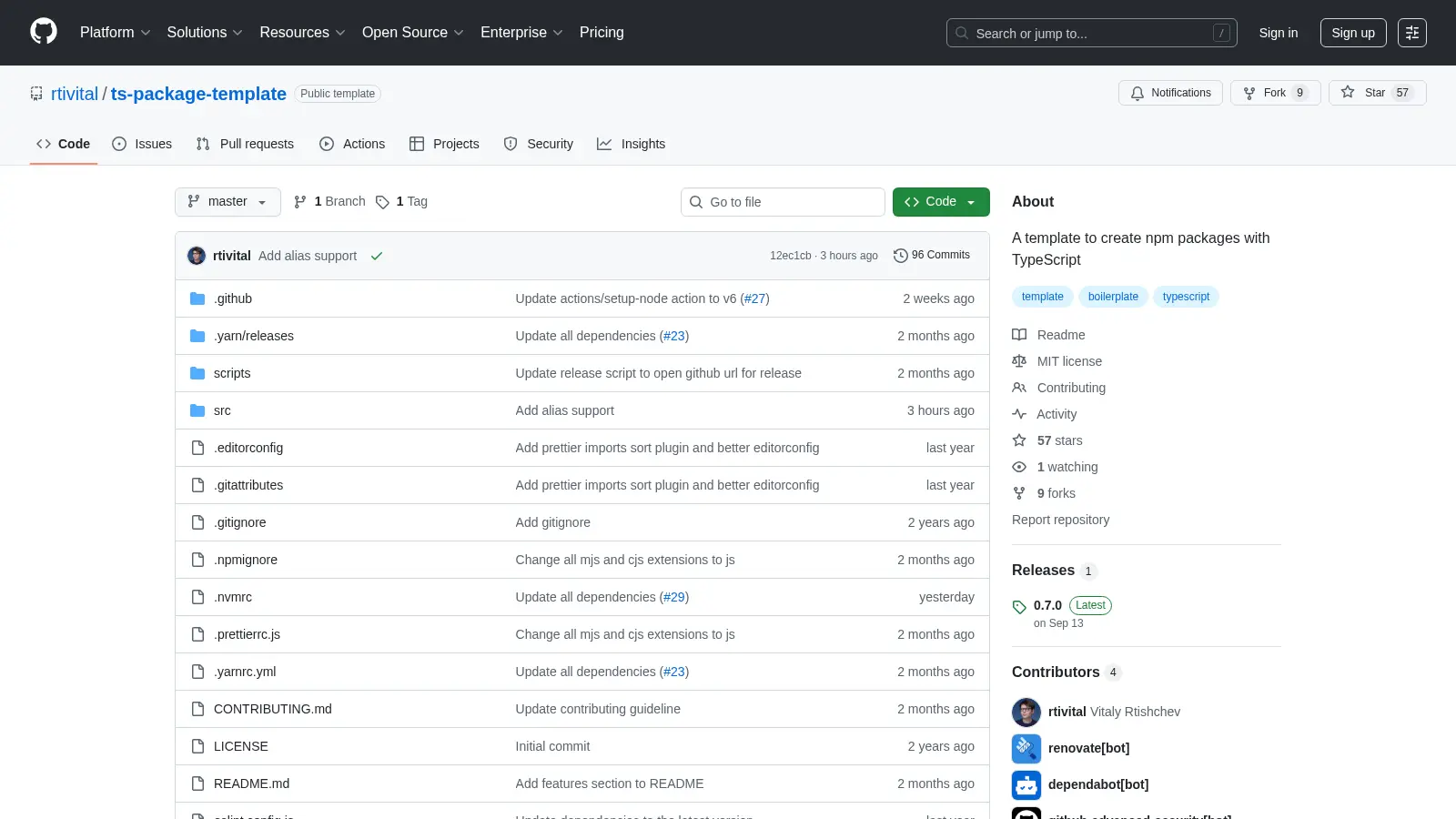Open the Security tab
Image resolution: width=1456 pixels, height=819 pixels.
click(538, 144)
